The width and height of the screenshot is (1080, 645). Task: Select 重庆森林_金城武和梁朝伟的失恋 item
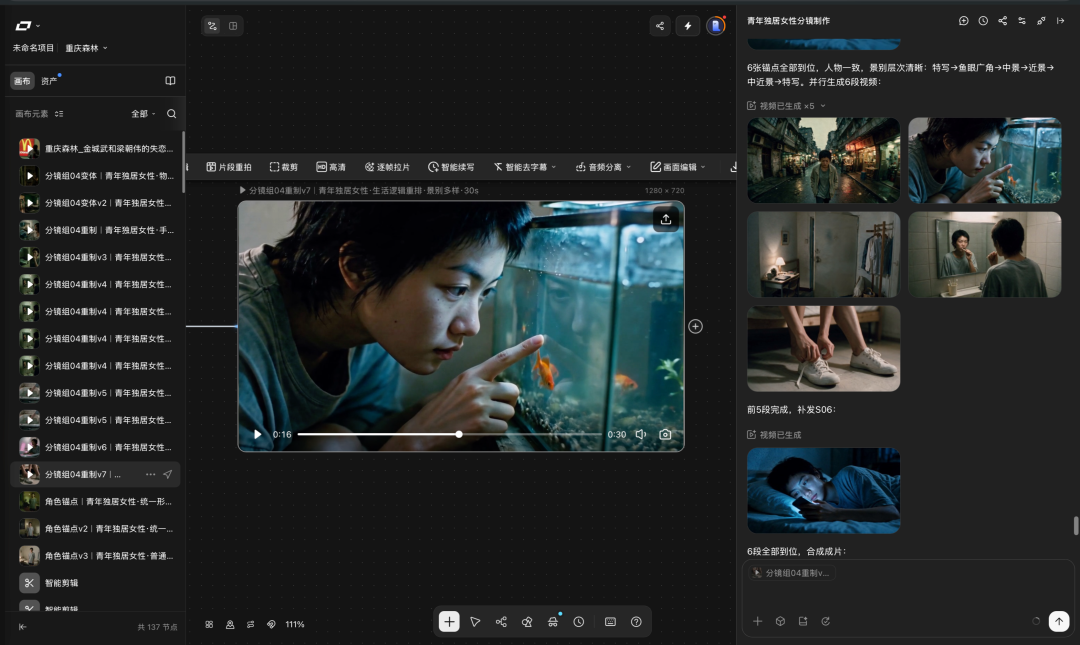tap(96, 148)
